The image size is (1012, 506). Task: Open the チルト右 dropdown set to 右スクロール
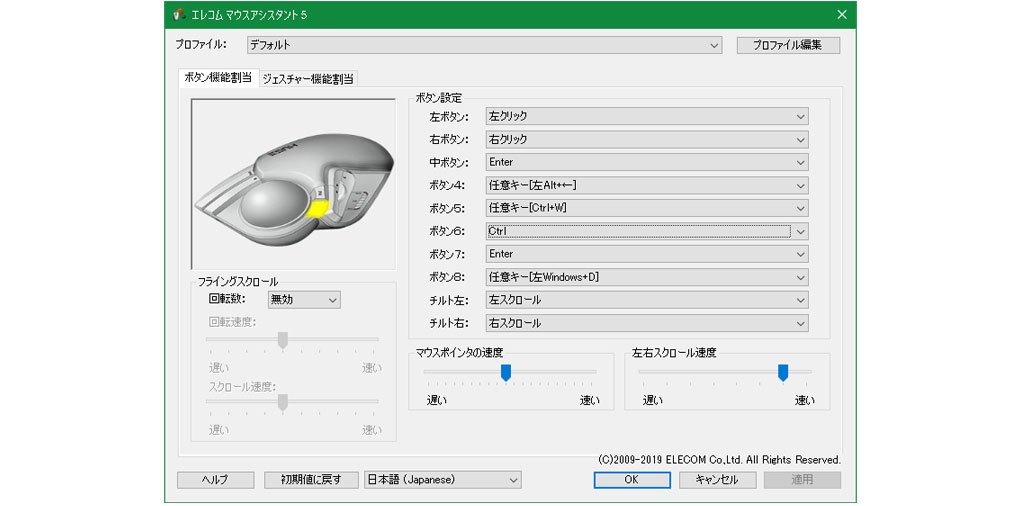pos(647,323)
